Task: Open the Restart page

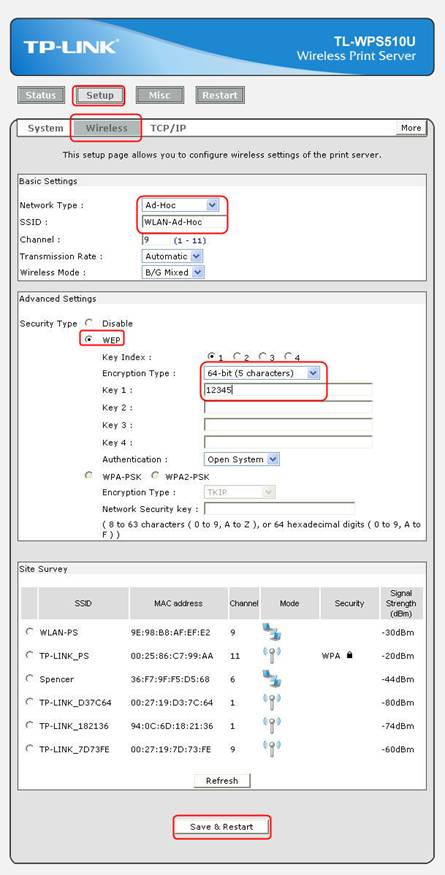Action: tap(220, 95)
